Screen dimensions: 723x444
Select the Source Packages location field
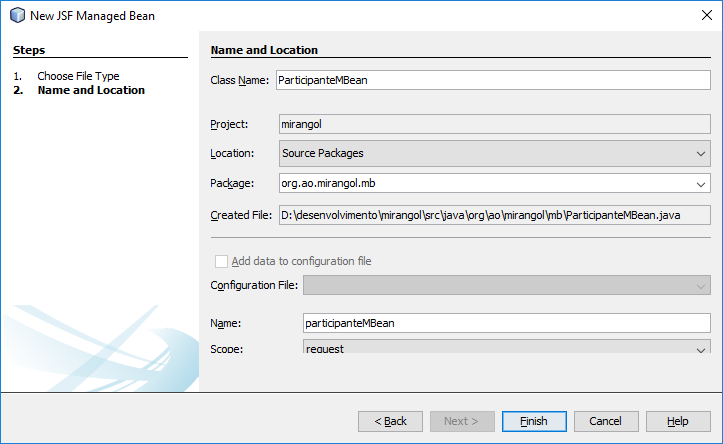click(494, 154)
